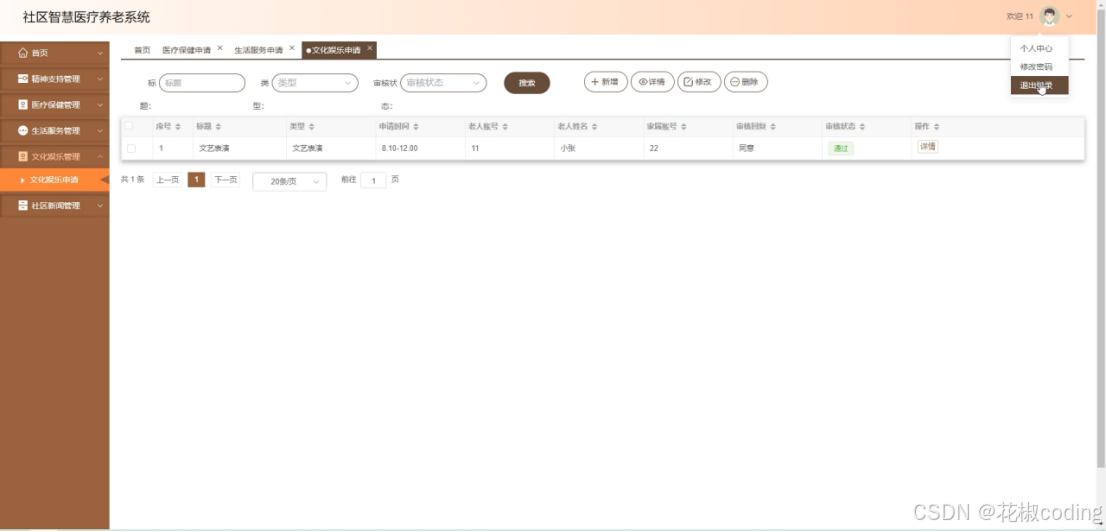Image resolution: width=1106 pixels, height=532 pixels.
Task: Open the 类型 filter dropdown
Action: [315, 83]
